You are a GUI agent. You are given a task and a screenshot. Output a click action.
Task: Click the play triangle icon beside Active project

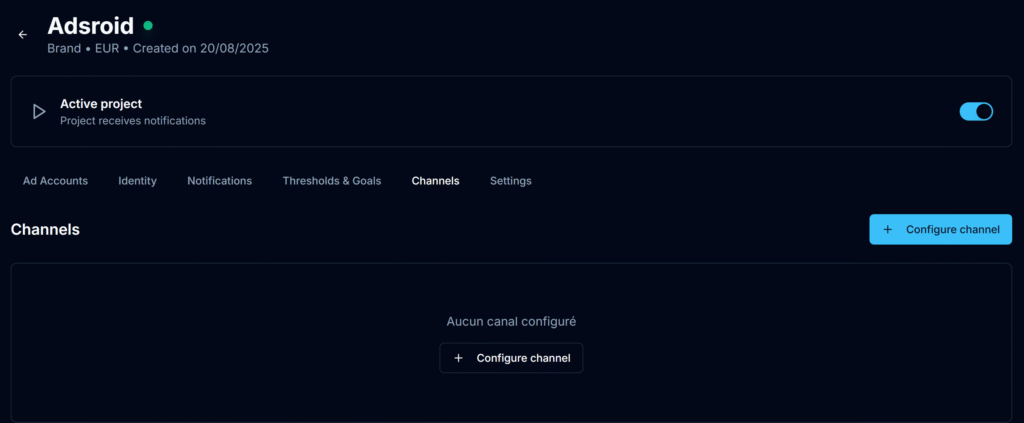point(39,112)
